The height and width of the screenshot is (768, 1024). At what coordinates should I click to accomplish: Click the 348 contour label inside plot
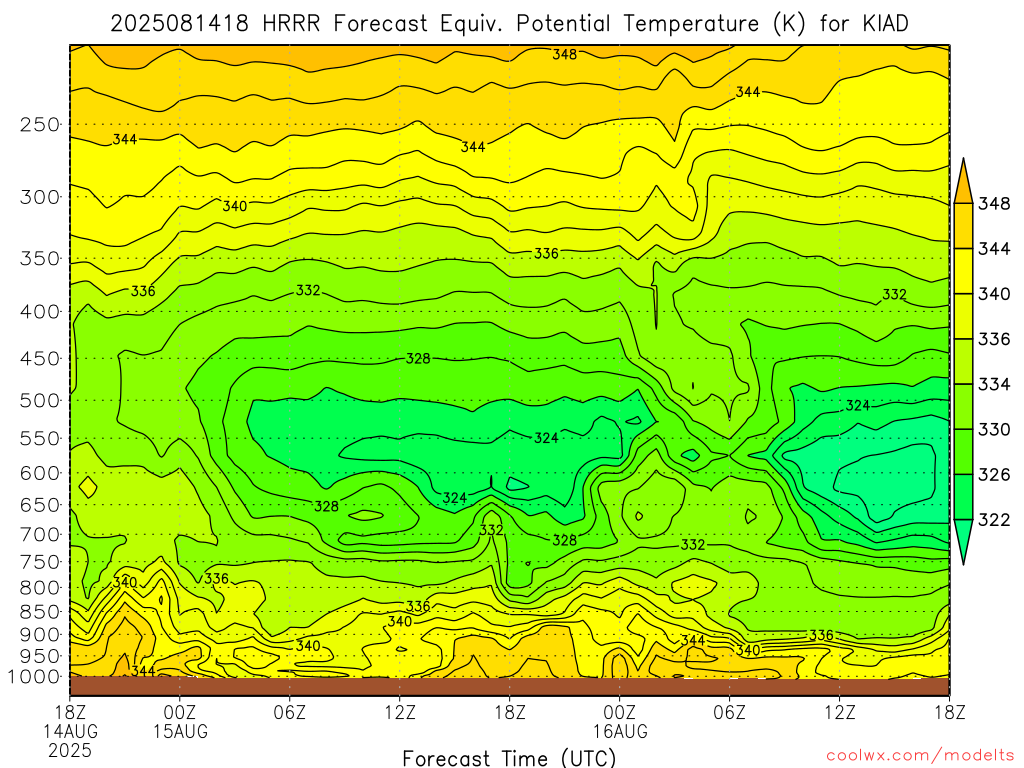pos(564,54)
